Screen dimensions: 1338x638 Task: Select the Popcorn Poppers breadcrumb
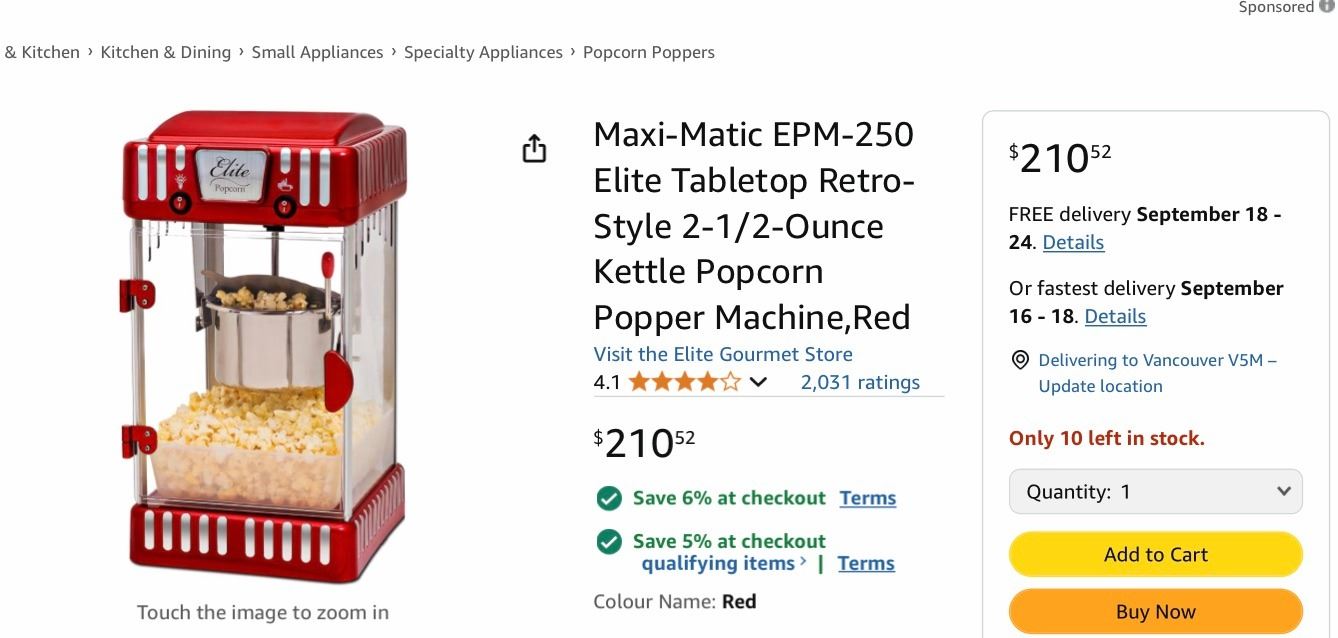coord(649,52)
